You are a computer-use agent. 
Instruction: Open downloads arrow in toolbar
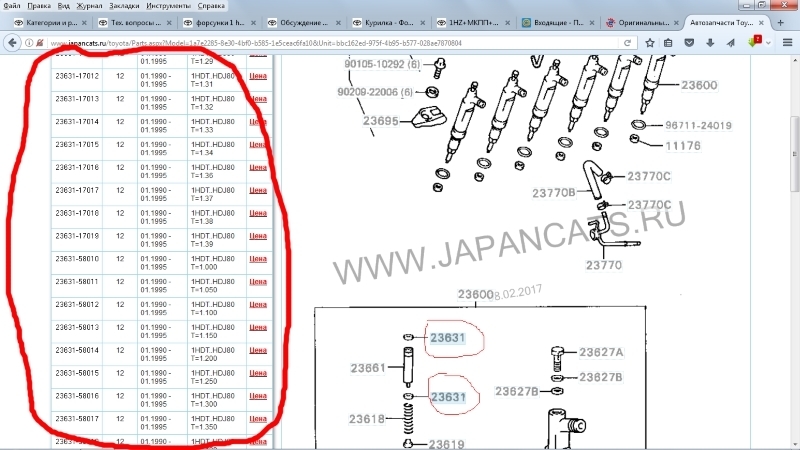point(710,43)
